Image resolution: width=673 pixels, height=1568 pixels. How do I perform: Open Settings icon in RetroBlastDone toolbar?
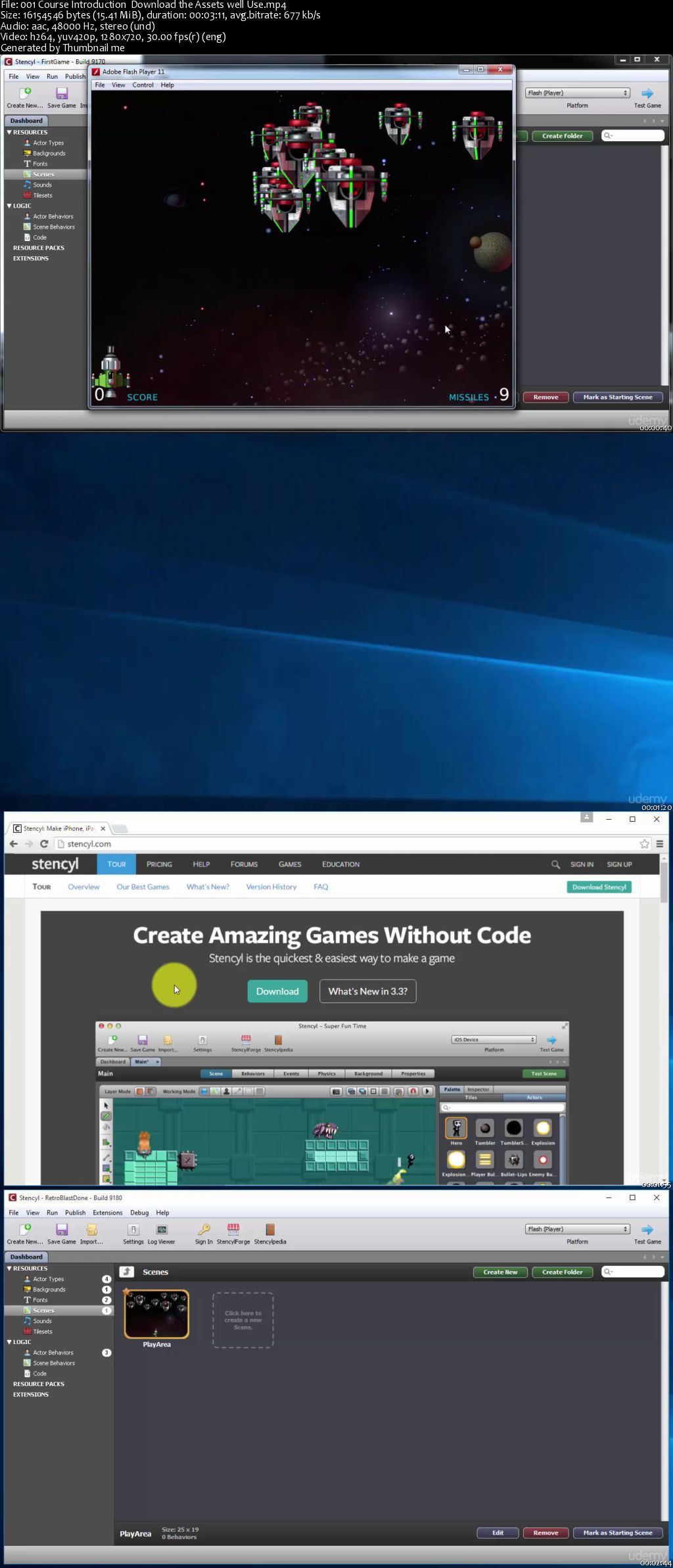pos(133,1229)
